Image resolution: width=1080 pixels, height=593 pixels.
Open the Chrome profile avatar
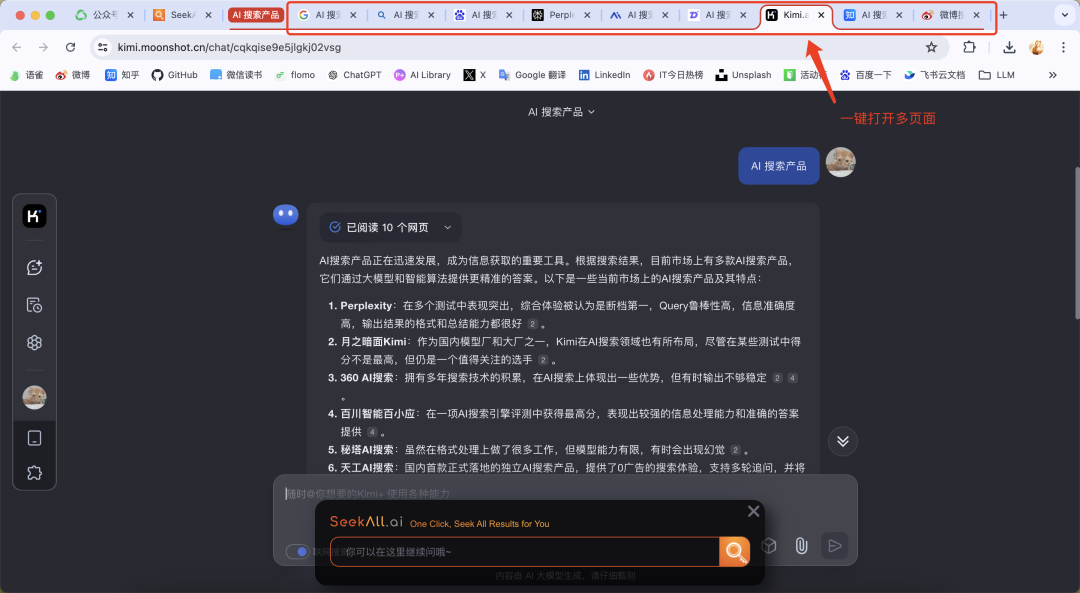click(1037, 47)
